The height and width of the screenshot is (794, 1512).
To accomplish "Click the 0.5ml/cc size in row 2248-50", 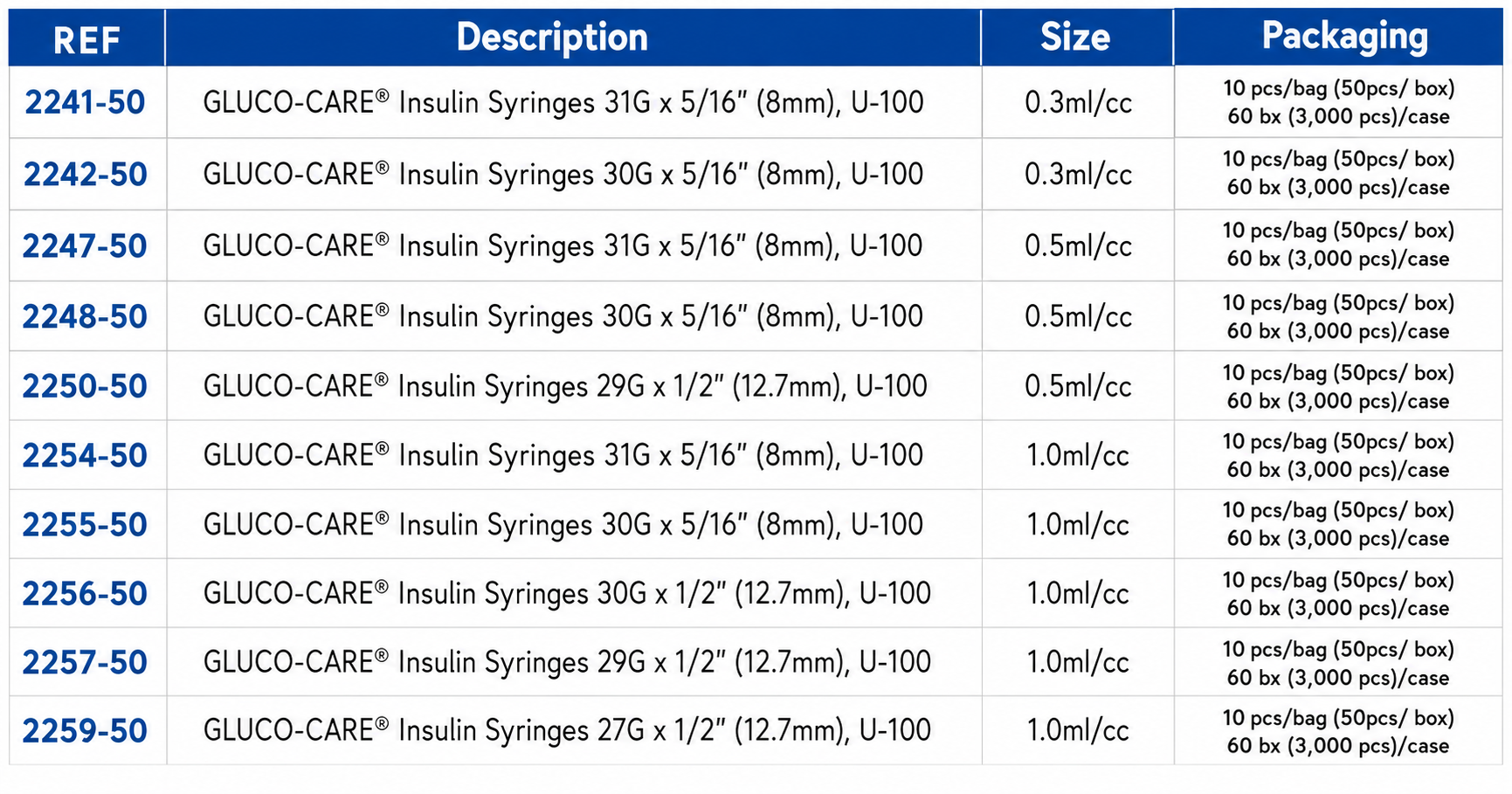I will point(1078,316).
